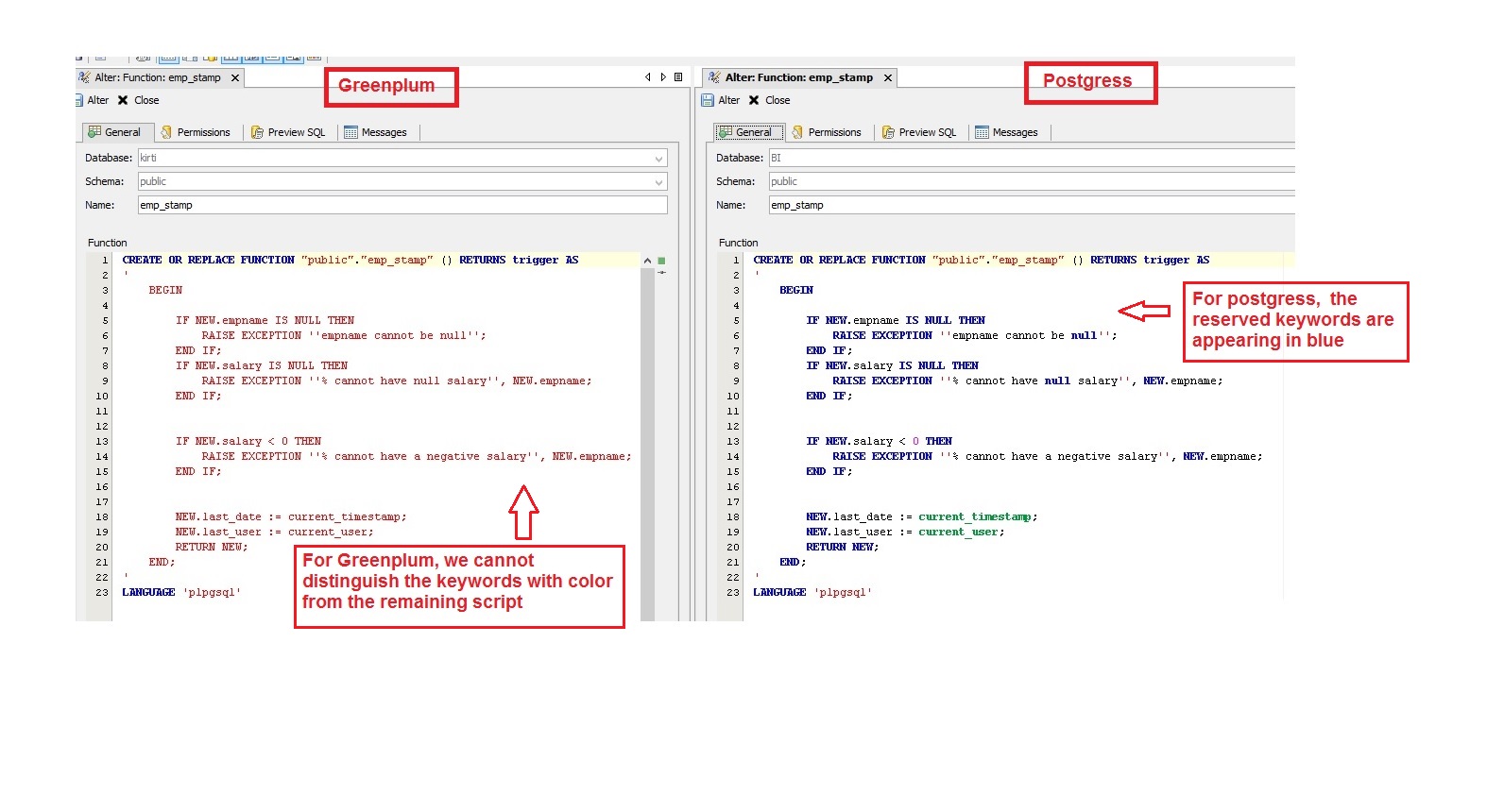Screen dimensions: 1504x812
Task: Click 'negative salary' line in left editor
Action: tap(417, 456)
